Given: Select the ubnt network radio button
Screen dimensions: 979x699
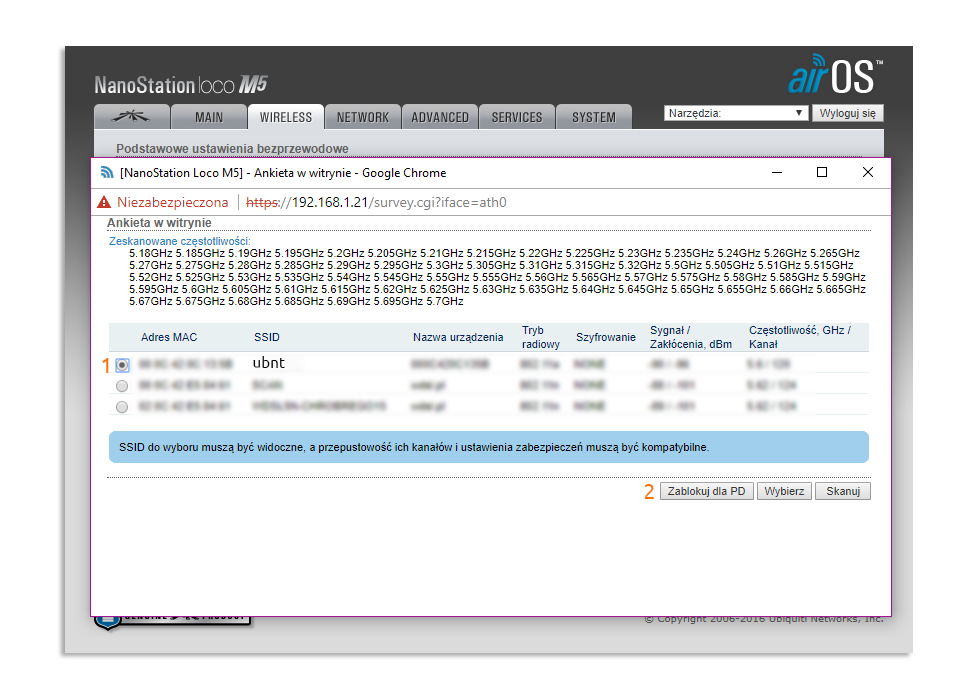Looking at the screenshot, I should (x=122, y=364).
